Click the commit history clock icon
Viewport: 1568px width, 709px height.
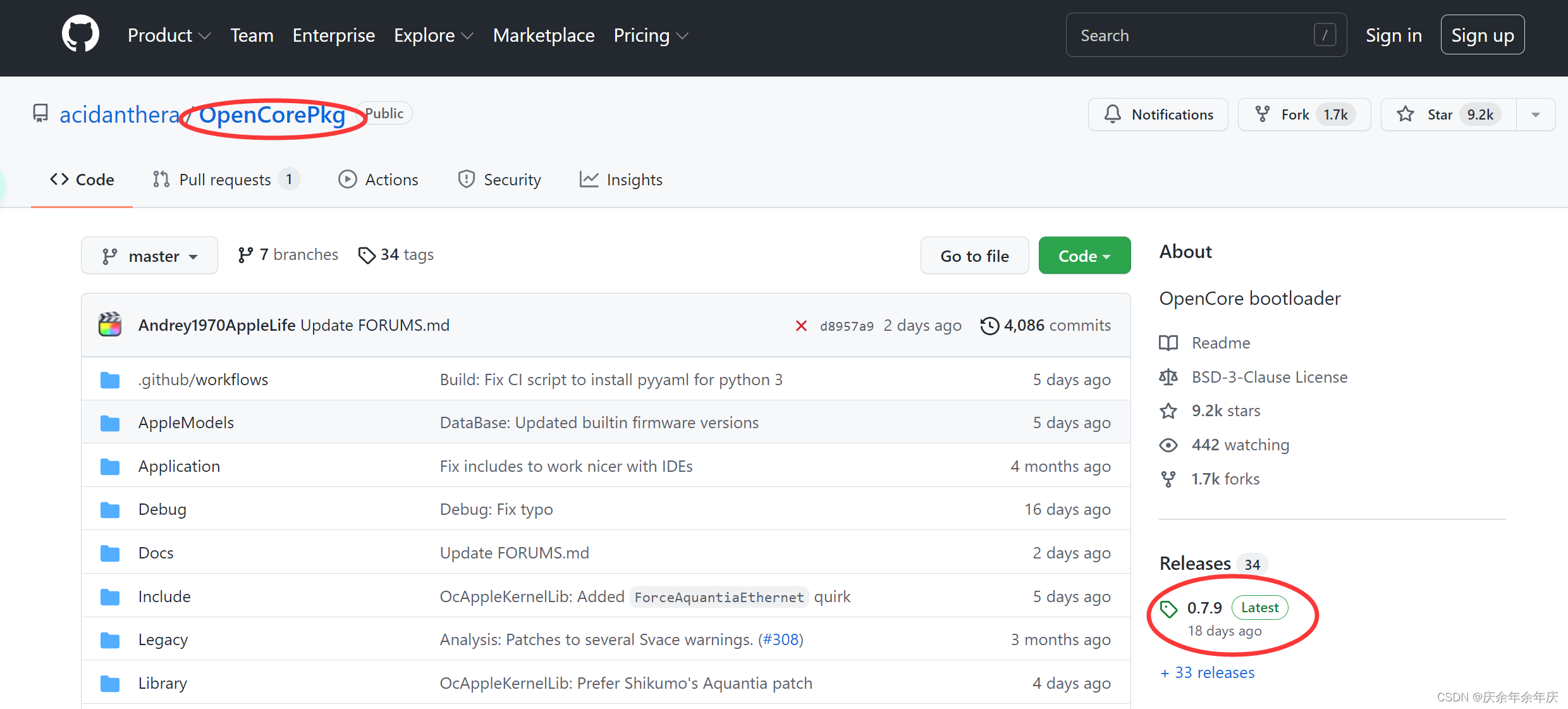point(989,326)
